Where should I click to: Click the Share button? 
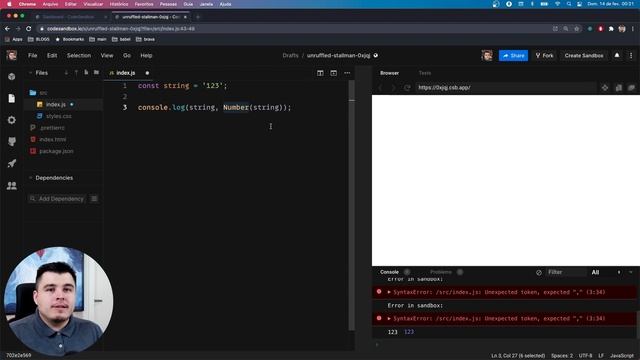(513, 56)
